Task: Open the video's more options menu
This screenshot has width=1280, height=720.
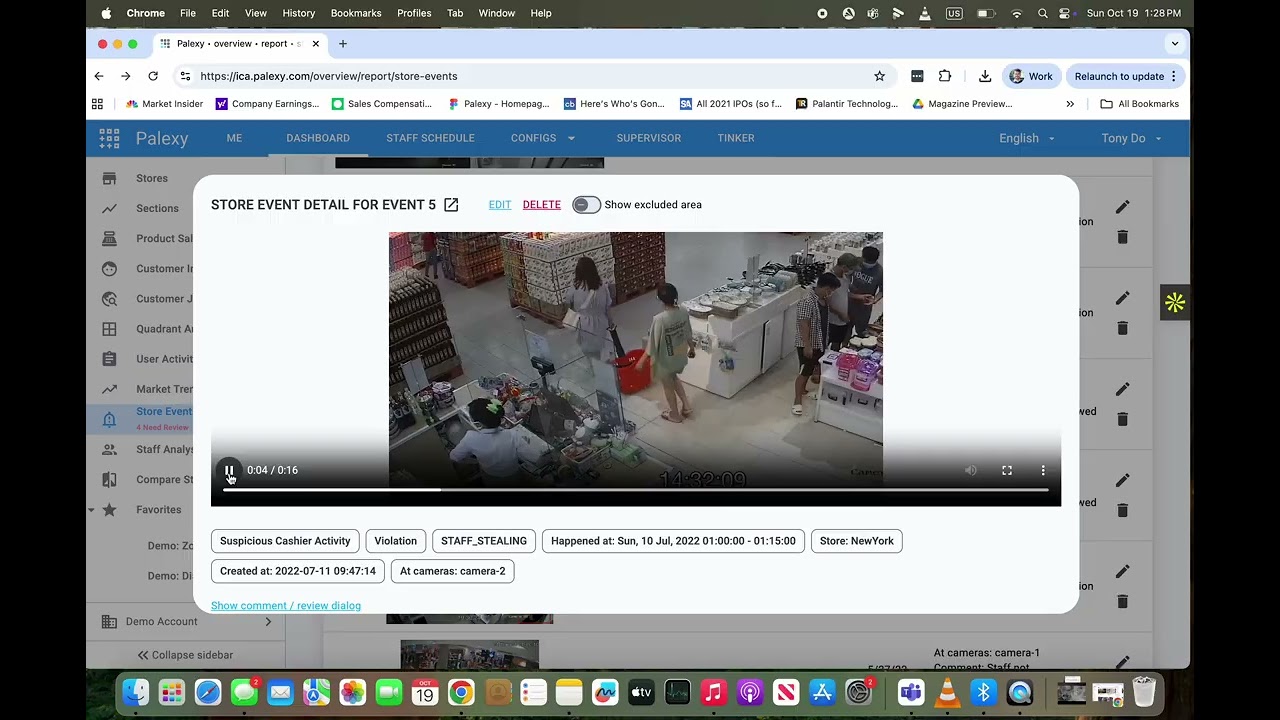Action: (x=1043, y=470)
